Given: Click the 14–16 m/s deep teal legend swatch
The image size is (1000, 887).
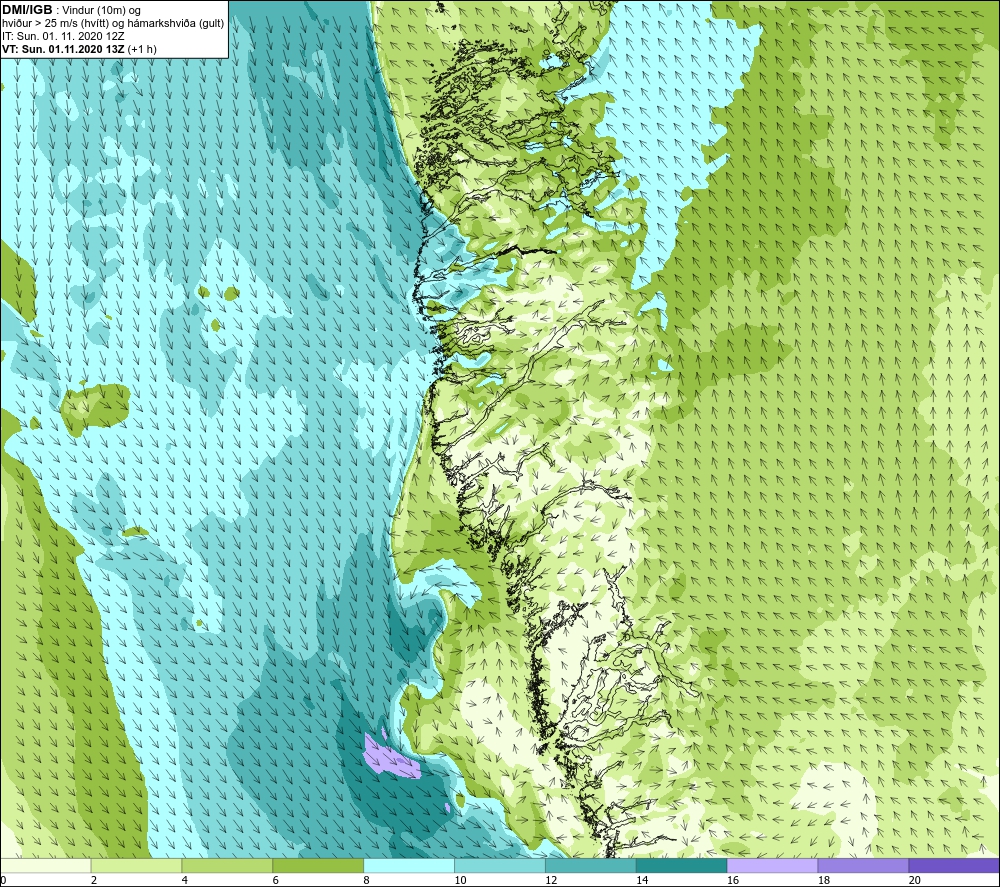Looking at the screenshot, I should [x=681, y=865].
